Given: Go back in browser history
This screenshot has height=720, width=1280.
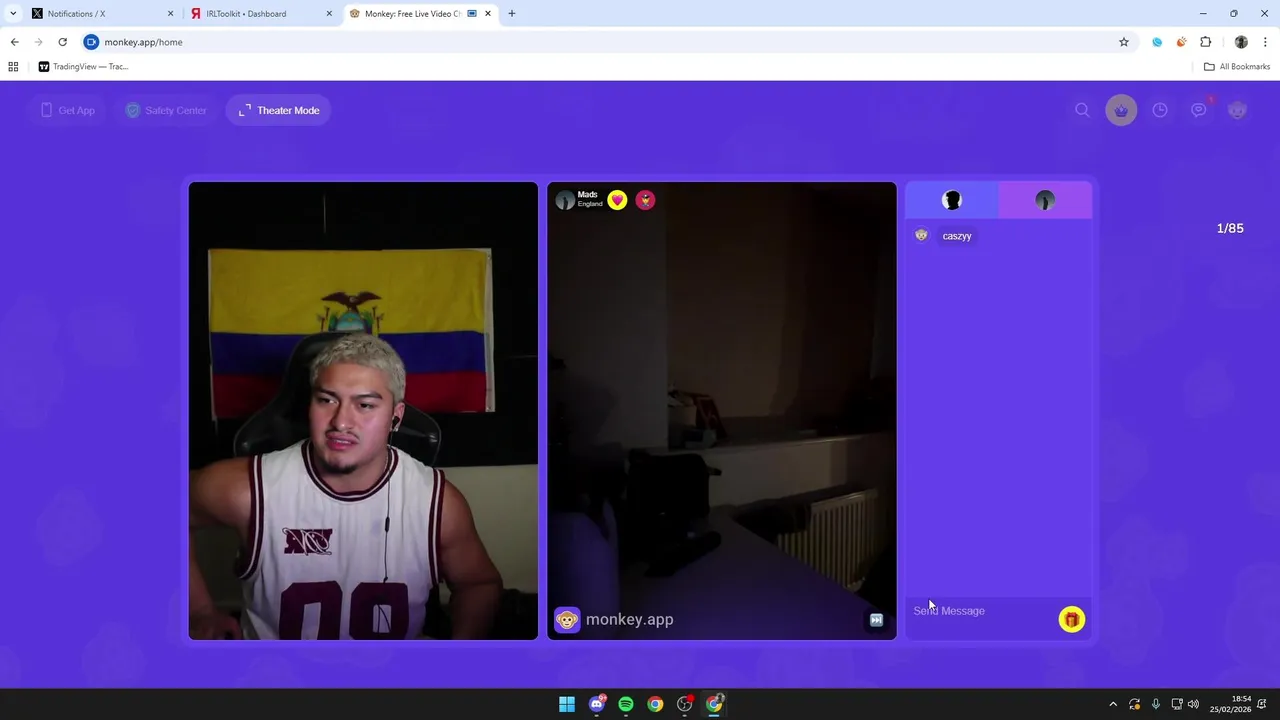Looking at the screenshot, I should pos(14,42).
